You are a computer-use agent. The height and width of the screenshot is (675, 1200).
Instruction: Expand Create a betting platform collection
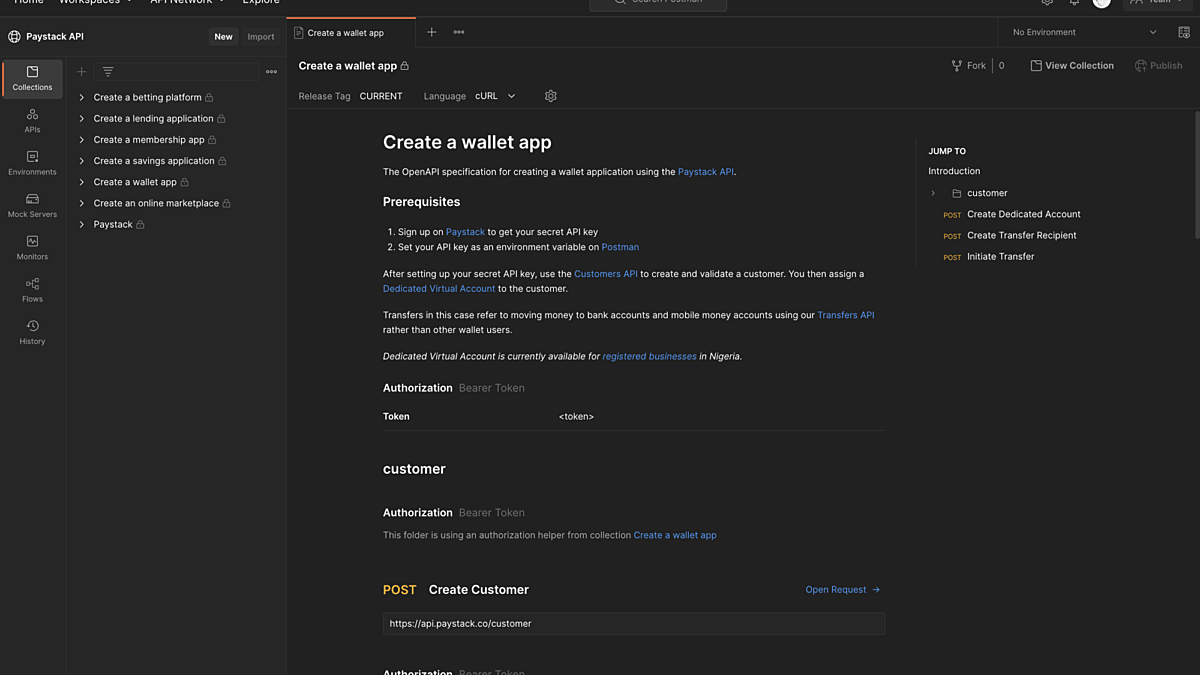[82, 97]
